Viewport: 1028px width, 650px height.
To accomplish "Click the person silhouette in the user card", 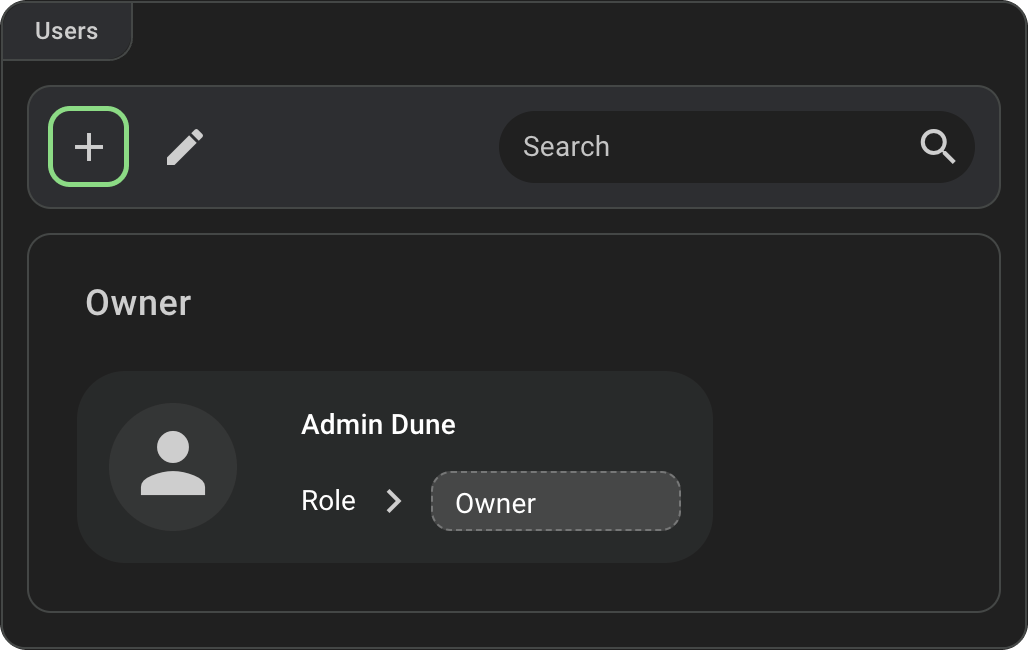I will 173,464.
